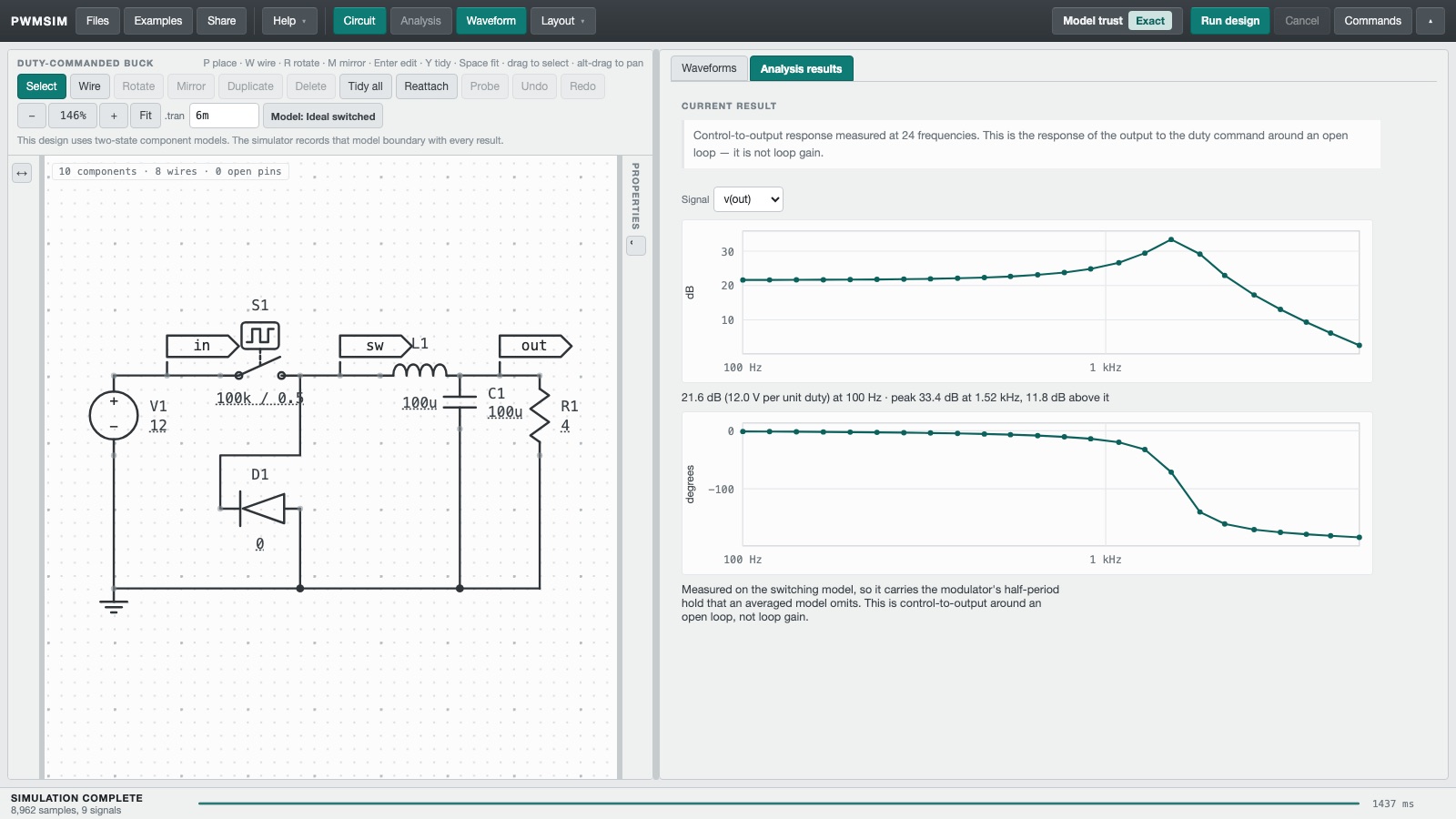Zoom in with the plus button

click(x=114, y=116)
